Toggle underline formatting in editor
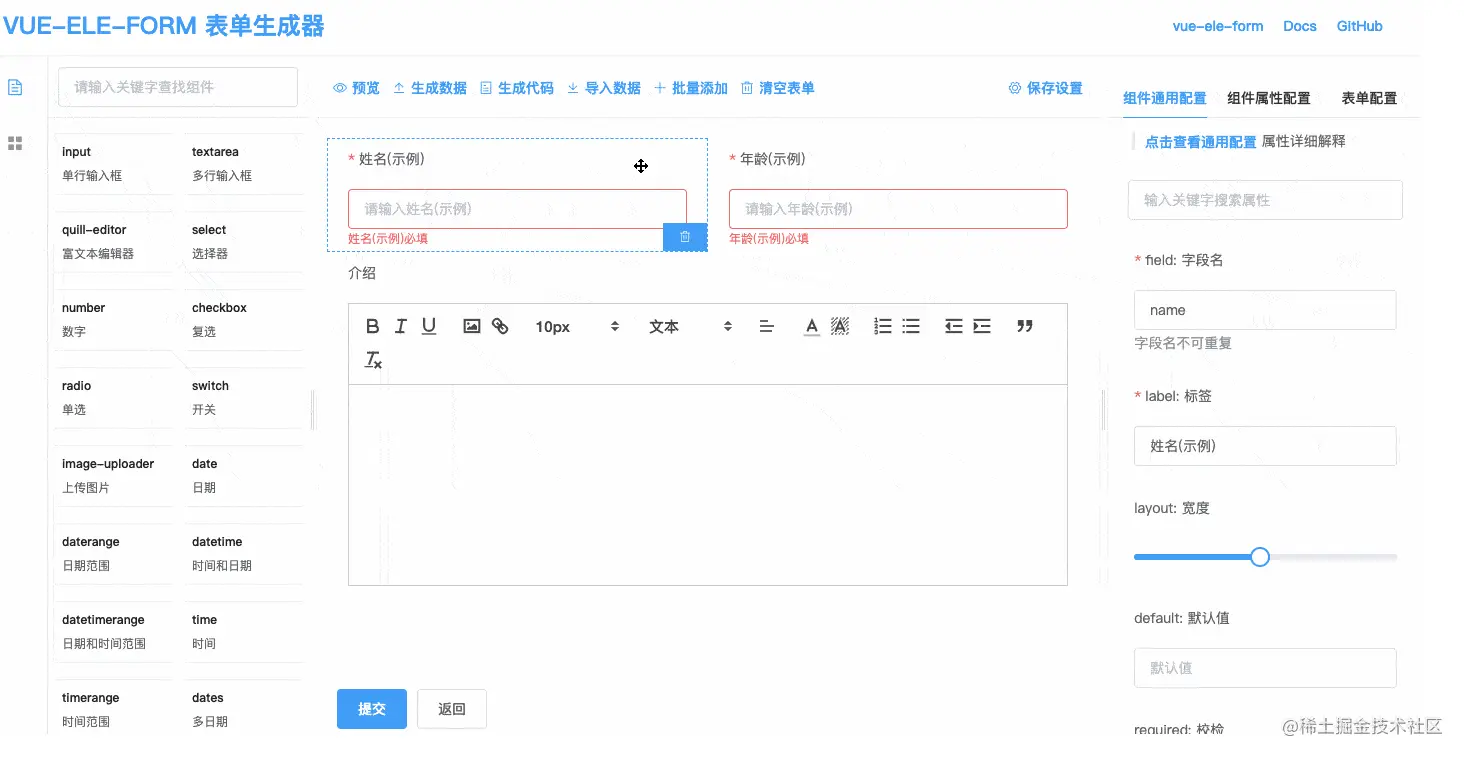Screen dimensions: 1464x758 click(x=429, y=326)
